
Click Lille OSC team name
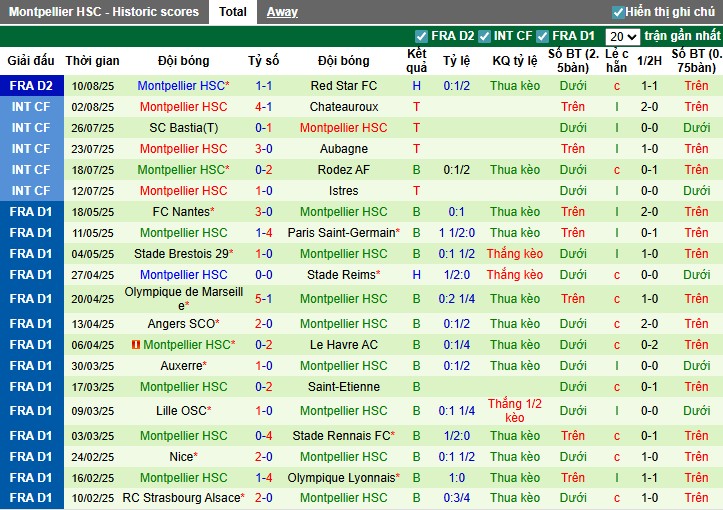click(x=180, y=410)
